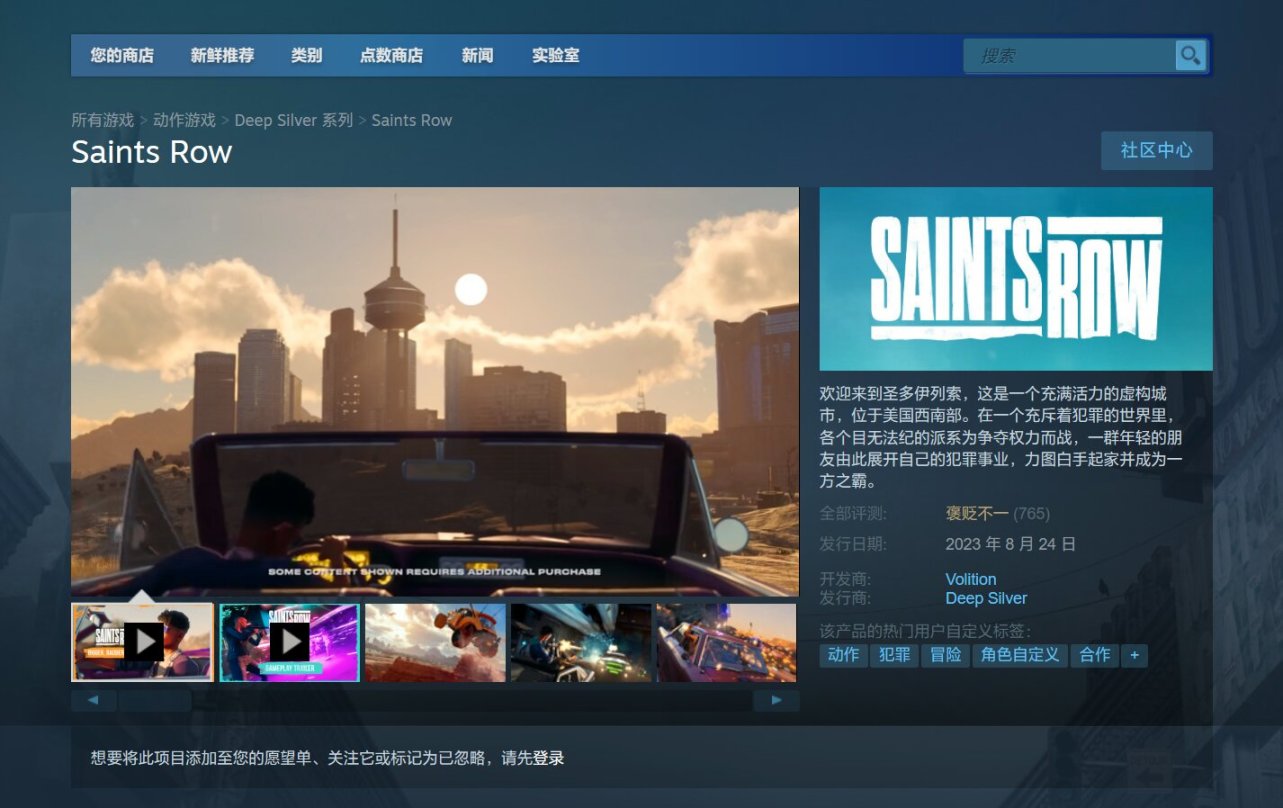Open the 新鲜推荐 menu

click(222, 55)
